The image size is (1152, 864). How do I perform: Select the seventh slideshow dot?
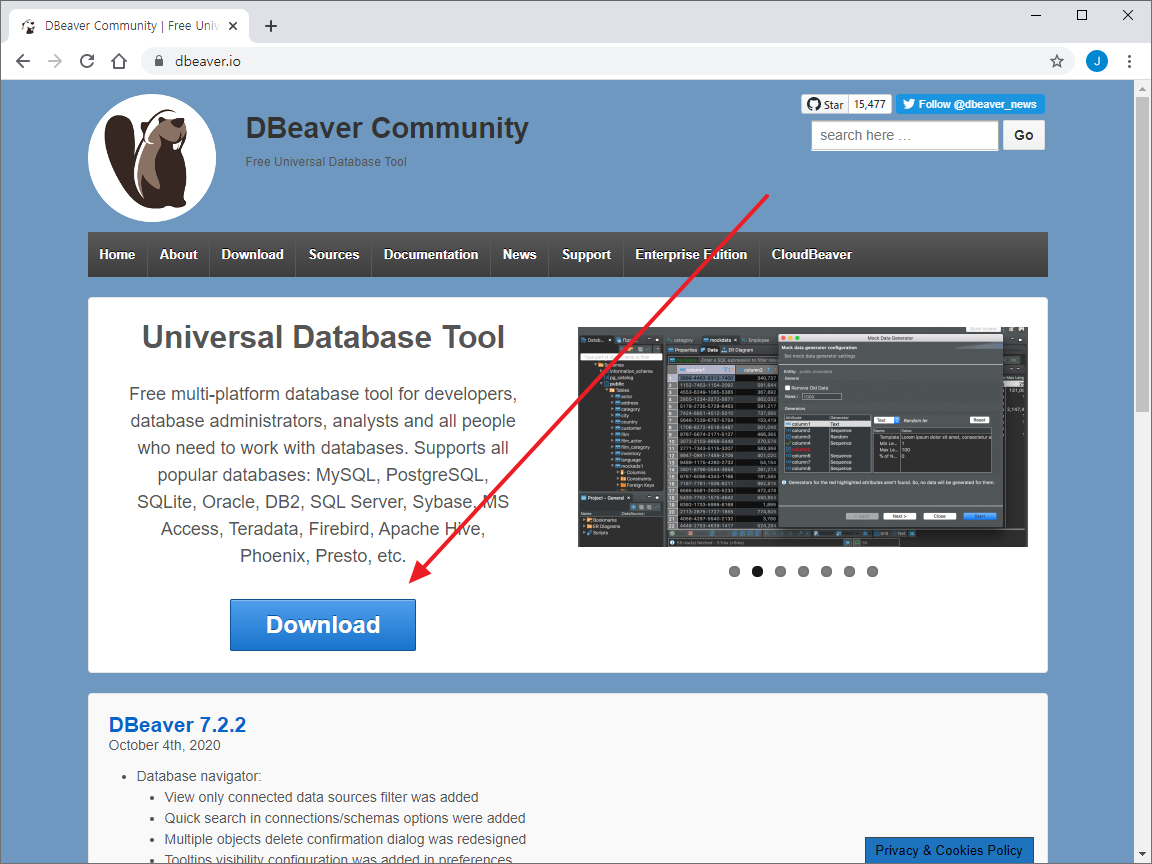872,572
